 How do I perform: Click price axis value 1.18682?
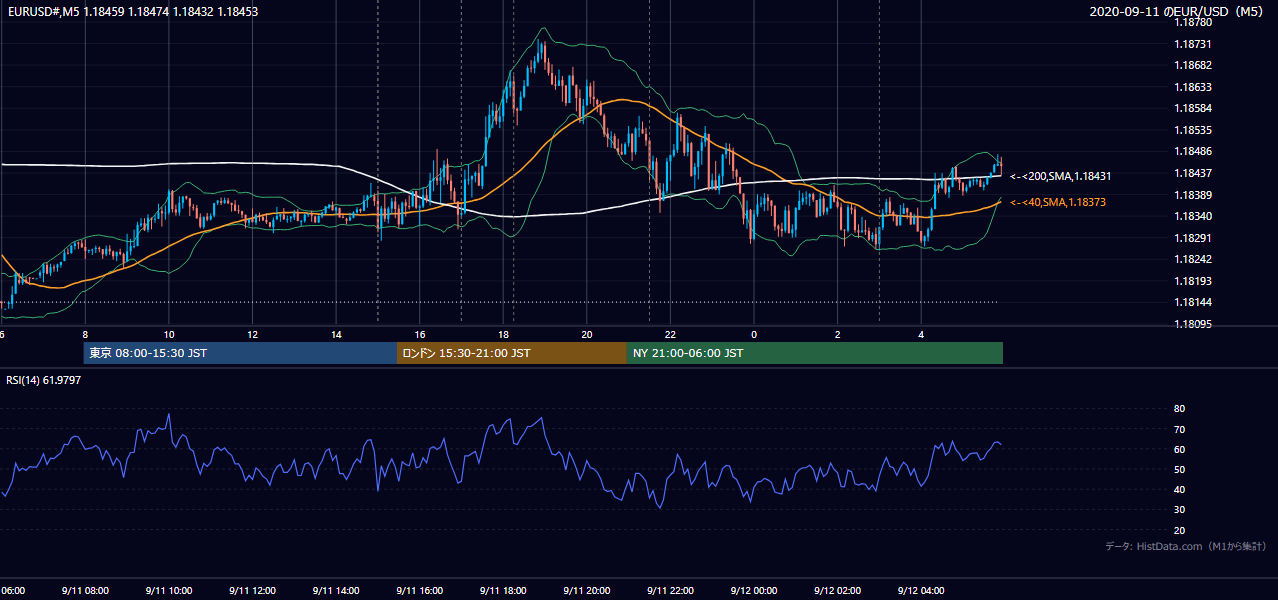pos(1192,65)
